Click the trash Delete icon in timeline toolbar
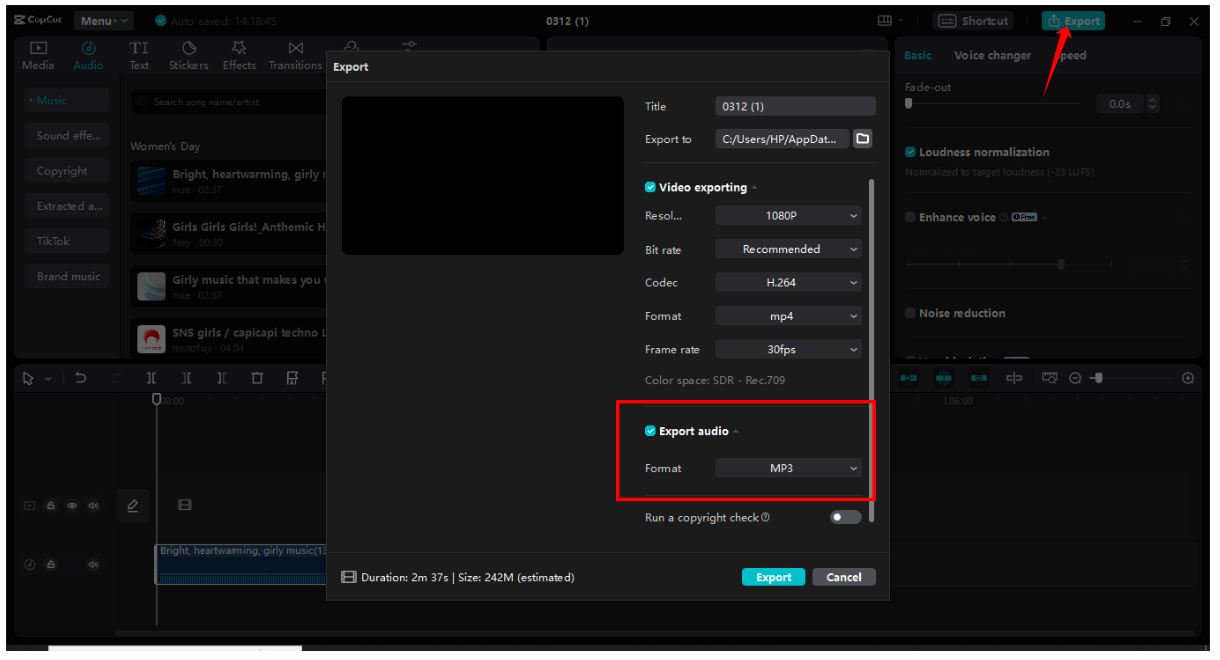 [x=257, y=378]
